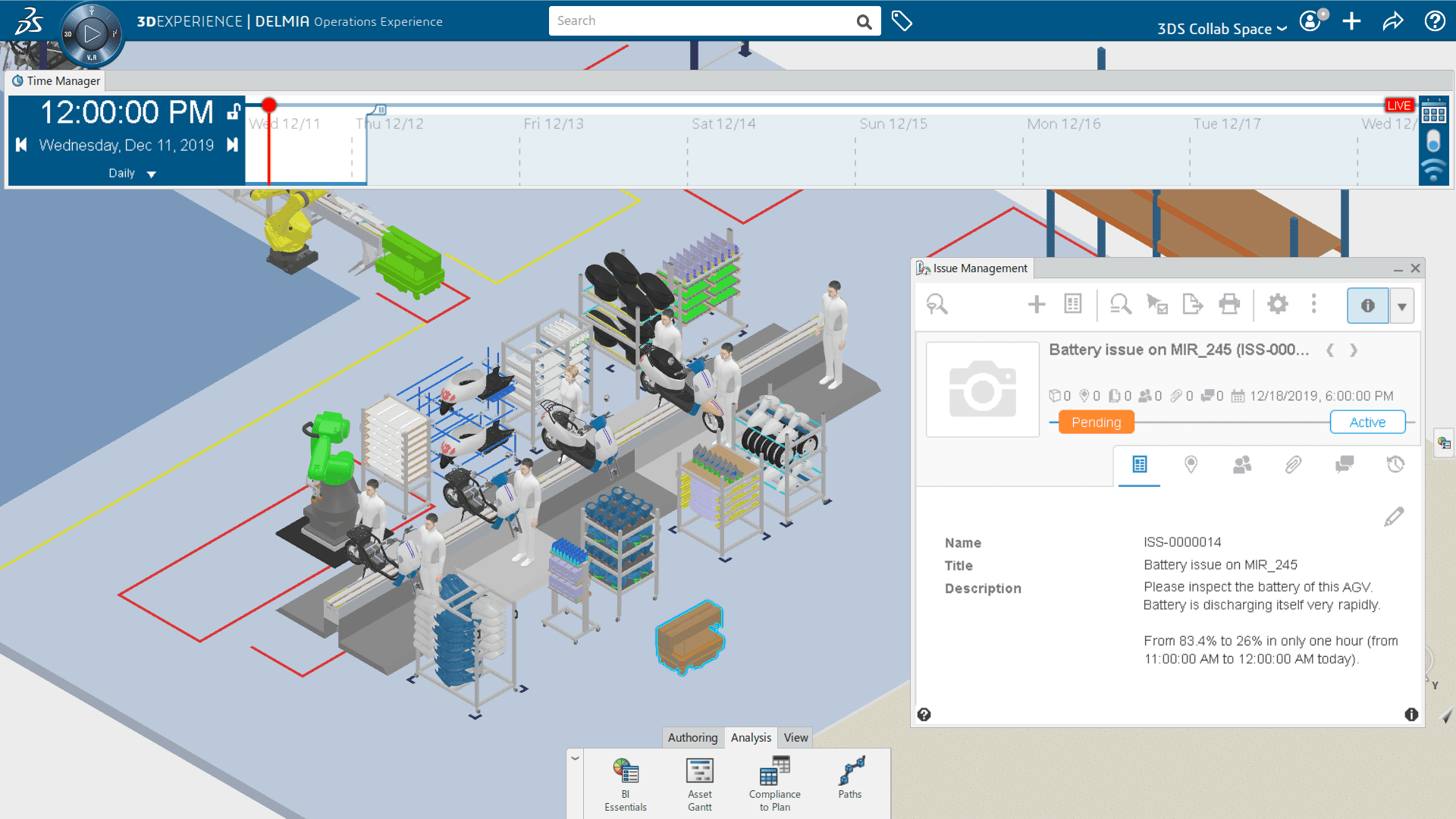Open BI Essentials tool
This screenshot has width=1456, height=819.
[x=626, y=785]
